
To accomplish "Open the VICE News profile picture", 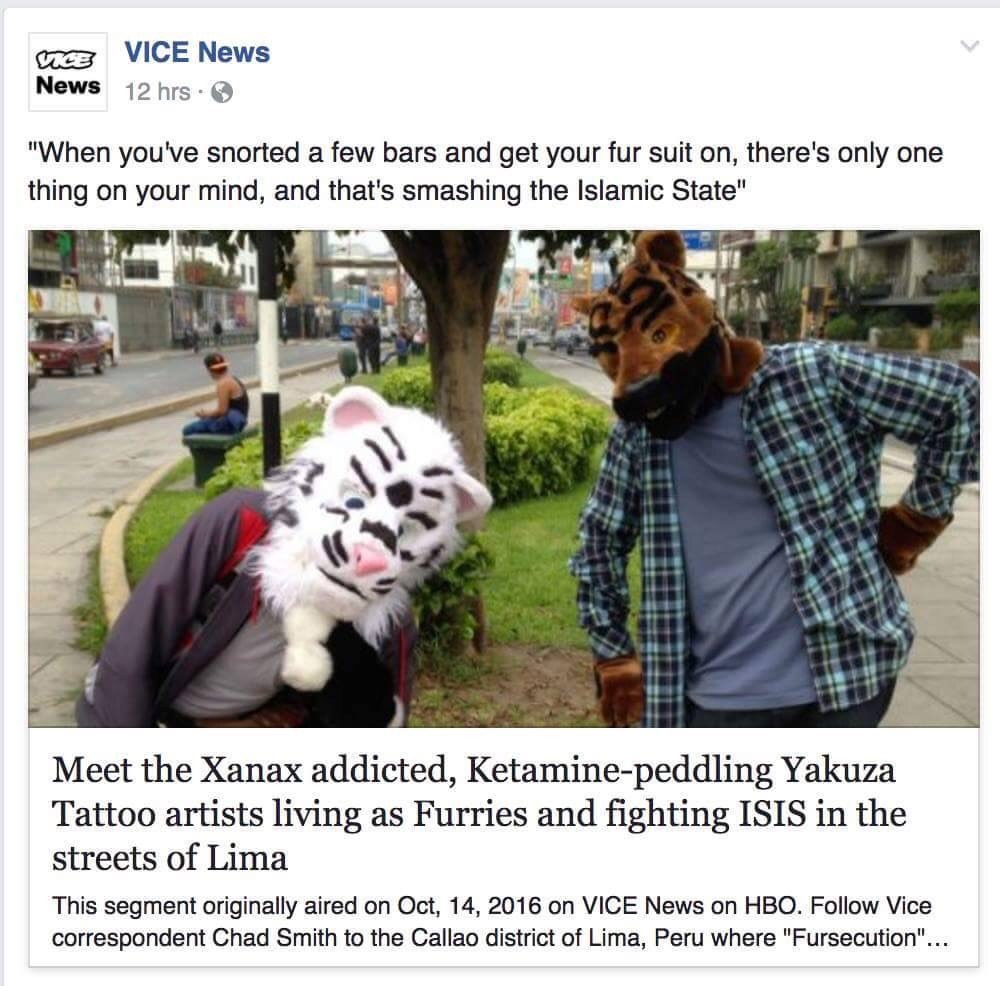I will [68, 72].
